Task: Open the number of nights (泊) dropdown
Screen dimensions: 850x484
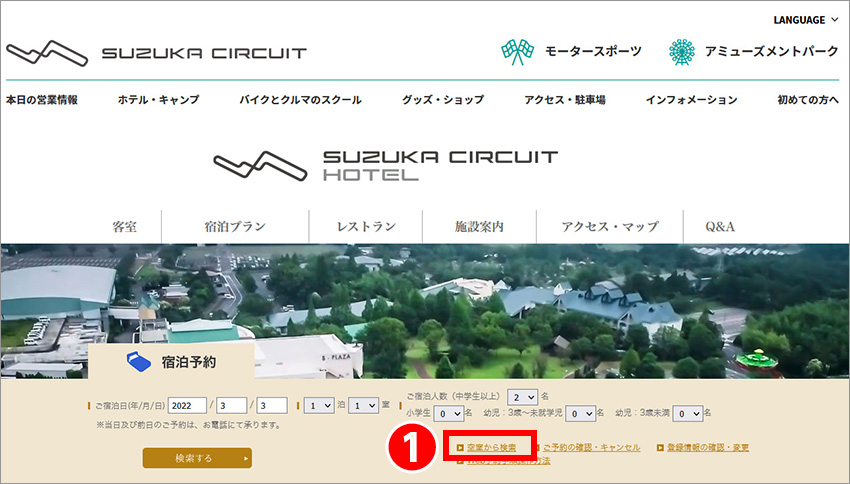Action: [319, 405]
